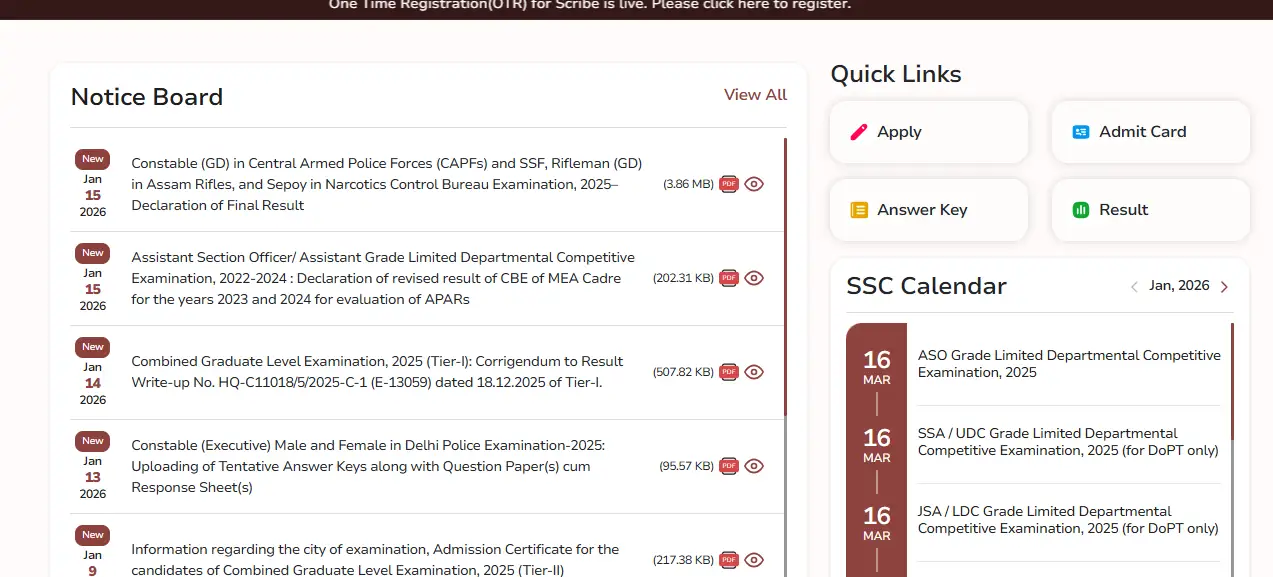Open the Admit Card quick link
This screenshot has height=577, width=1273.
(1148, 131)
